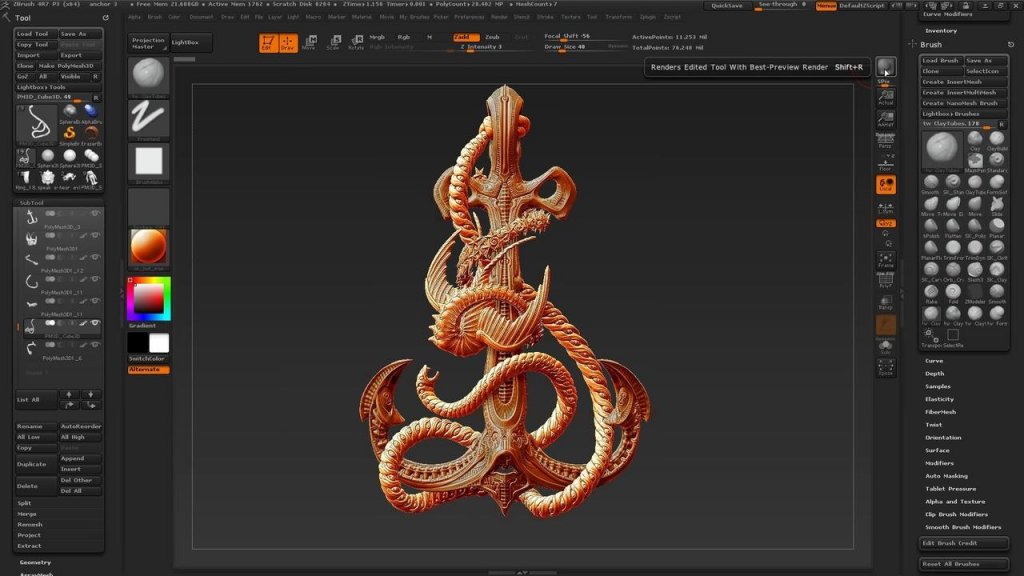Click the BPR render button
Viewport: 1024px width, 576px height.
(886, 67)
